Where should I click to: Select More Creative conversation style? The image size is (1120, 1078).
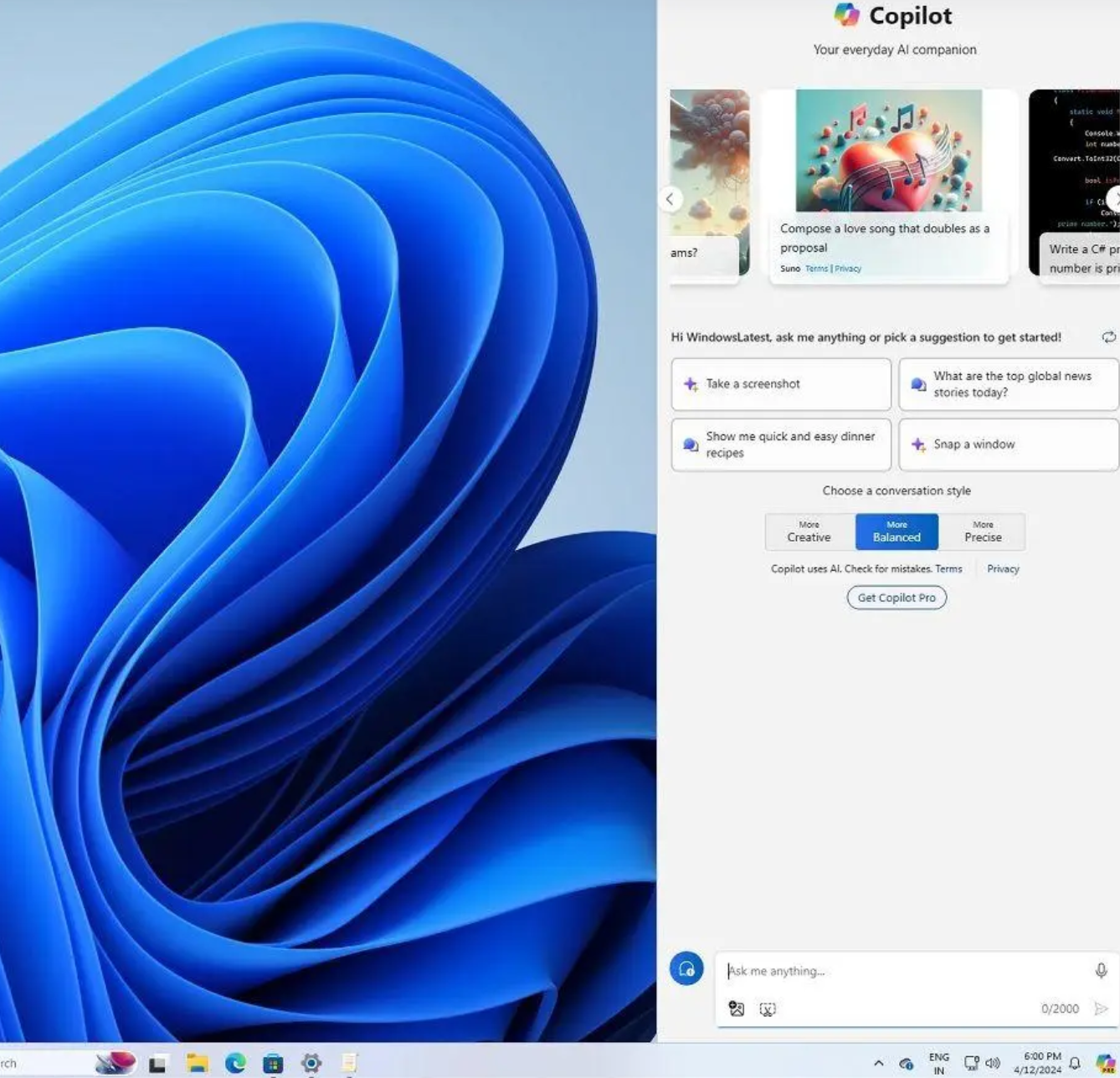(x=809, y=531)
